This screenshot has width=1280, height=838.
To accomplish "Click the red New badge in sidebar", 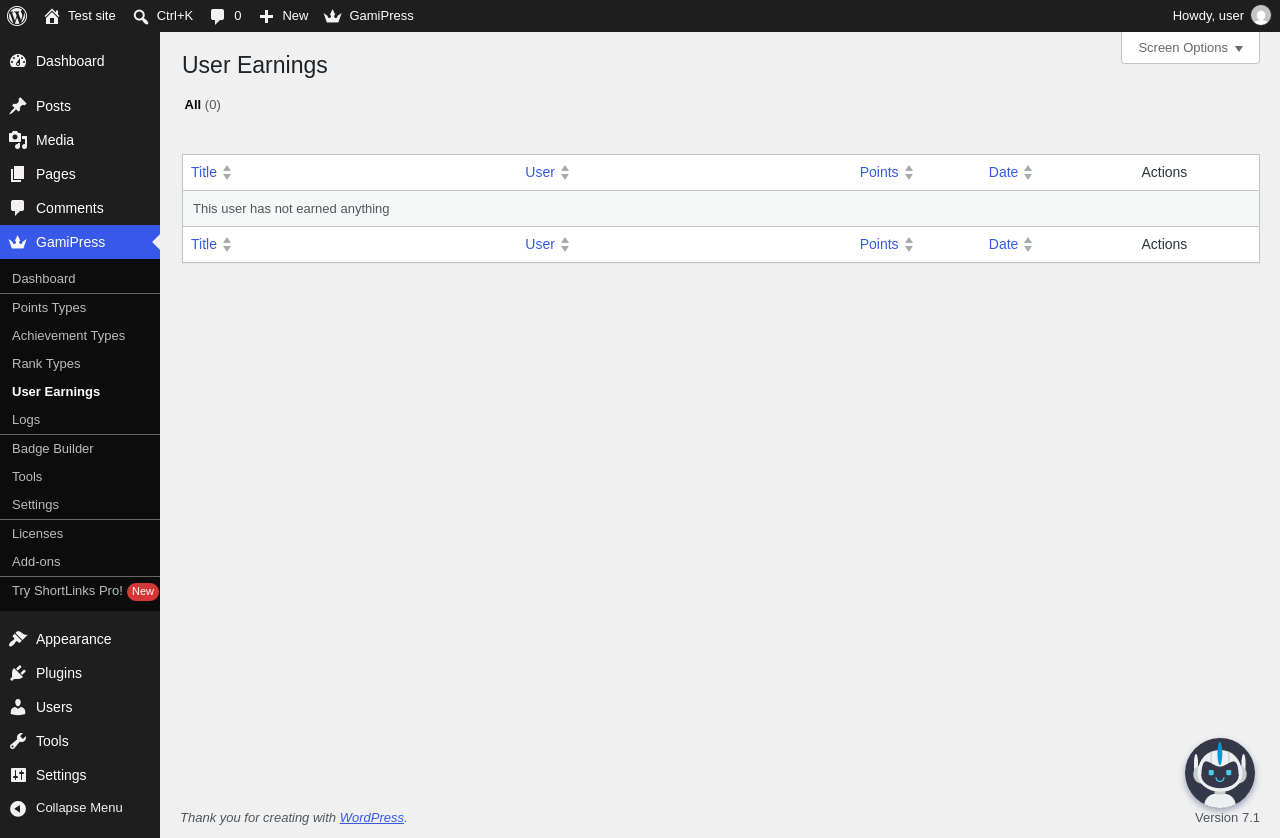I will [x=143, y=592].
